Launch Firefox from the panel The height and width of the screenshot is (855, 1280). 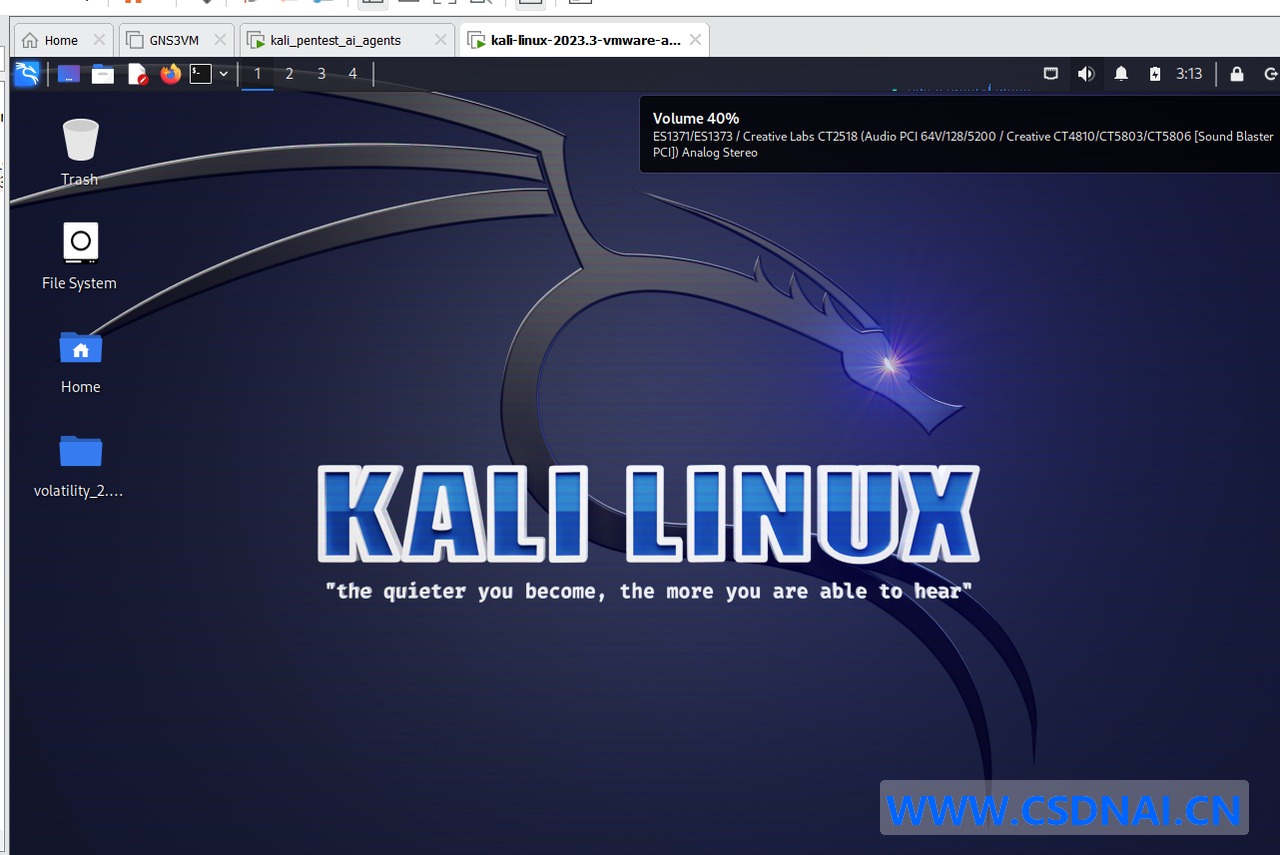coord(171,74)
